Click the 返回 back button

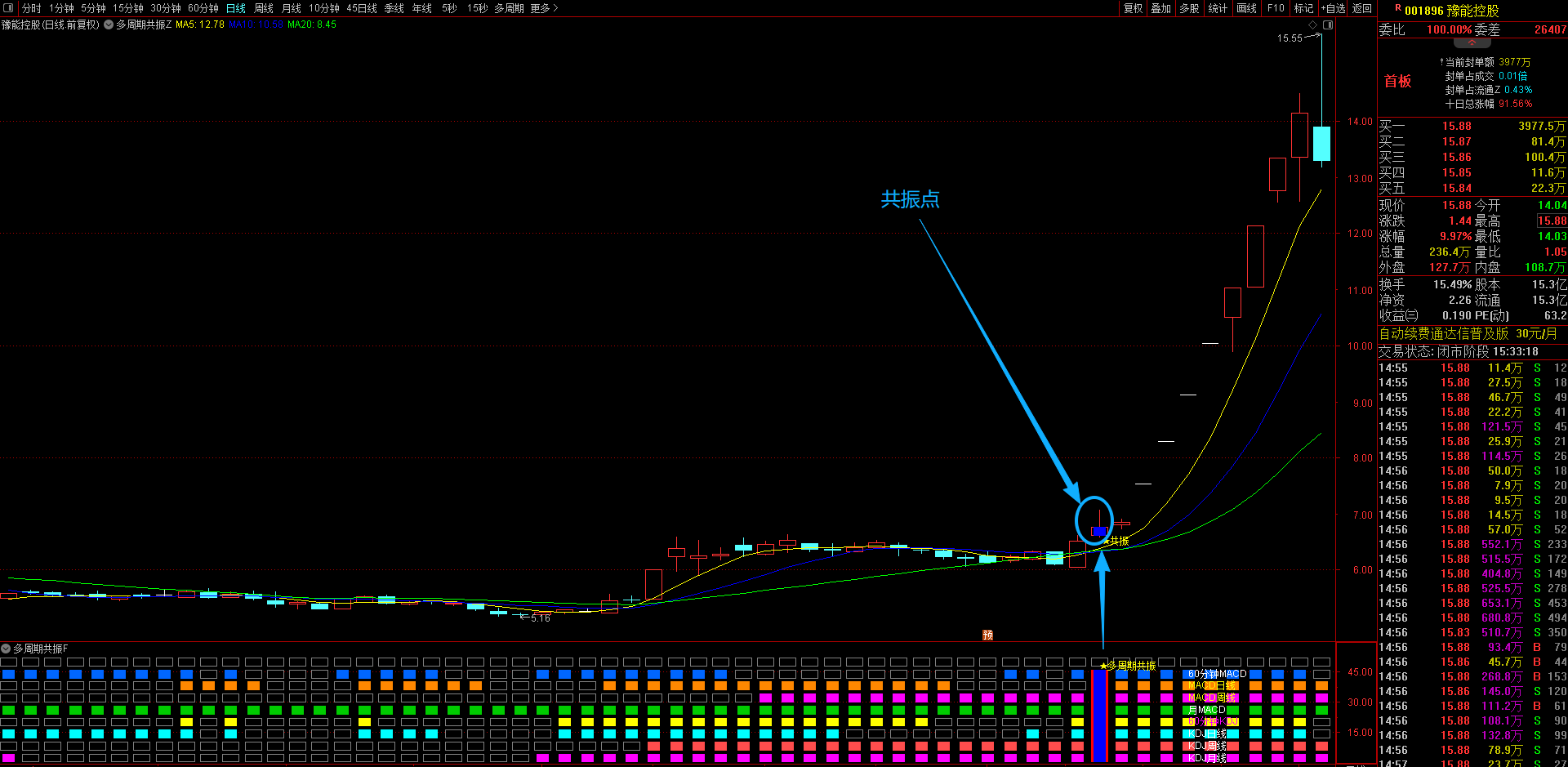(1362, 8)
